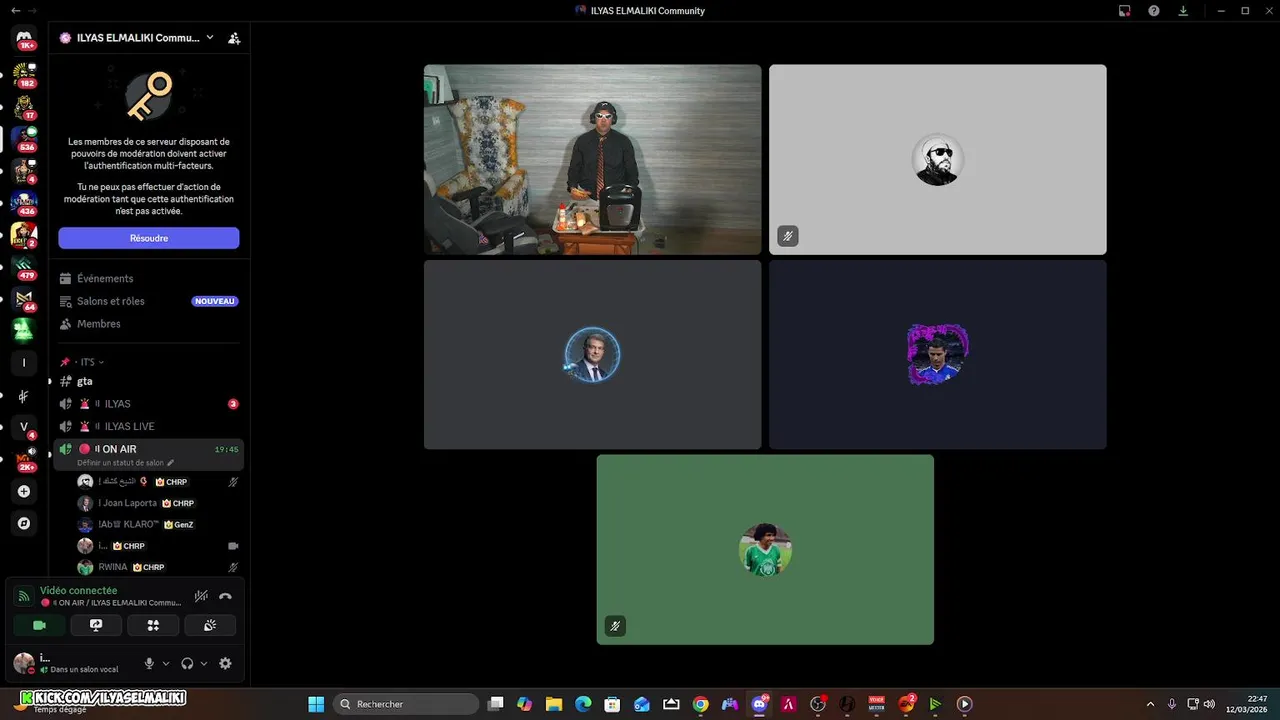Click the Rechercher taskbar search box

(405, 704)
